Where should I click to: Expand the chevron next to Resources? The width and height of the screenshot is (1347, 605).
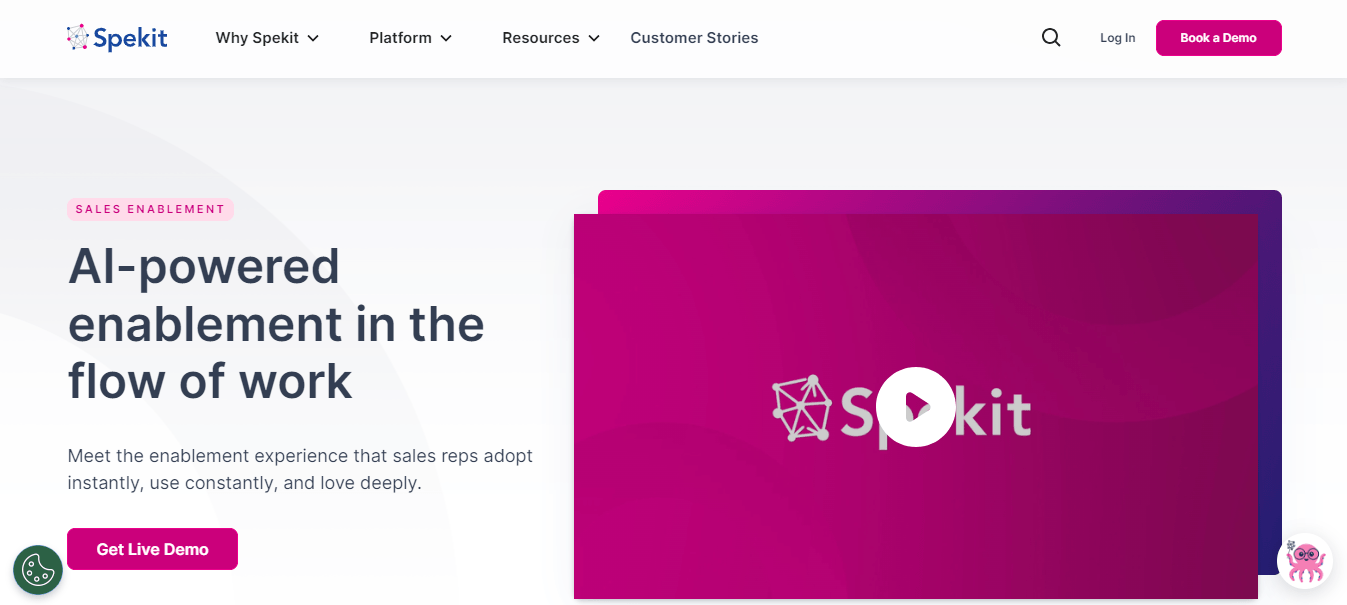594,38
